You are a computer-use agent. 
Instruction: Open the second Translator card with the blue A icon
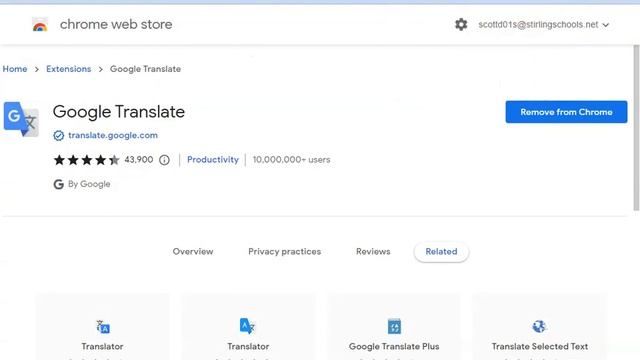pos(248,327)
